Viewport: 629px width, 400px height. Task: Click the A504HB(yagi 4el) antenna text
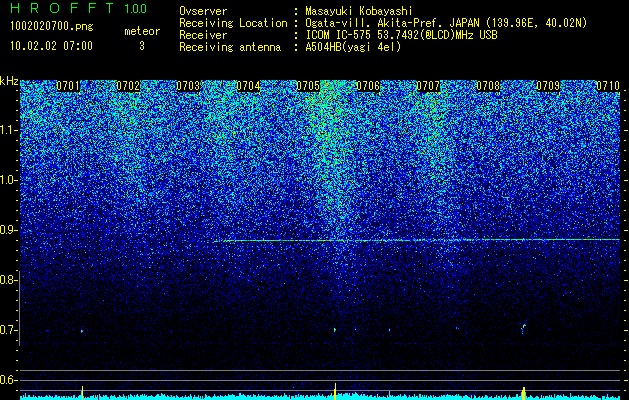[353, 47]
